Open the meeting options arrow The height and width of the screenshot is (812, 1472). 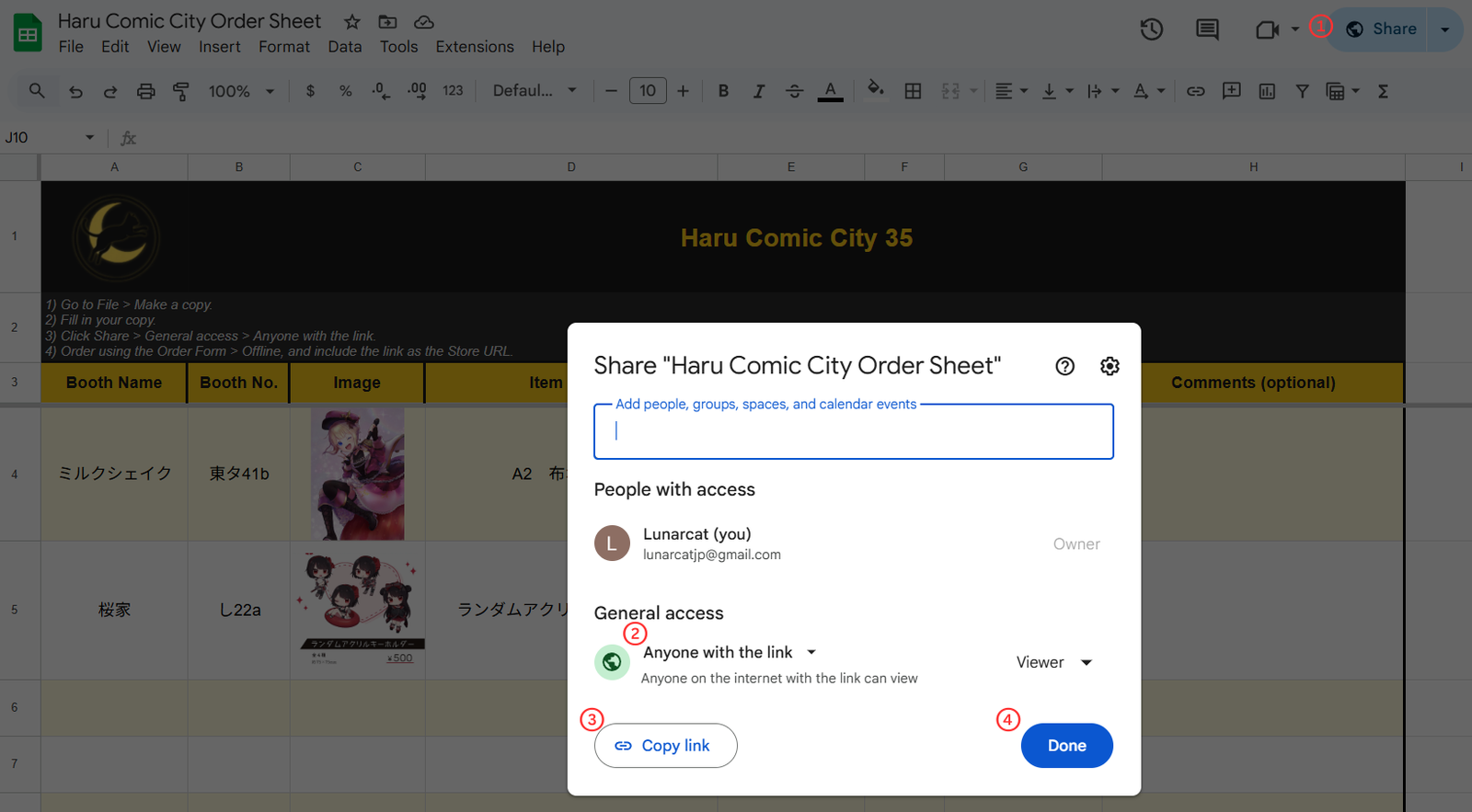point(1294,29)
